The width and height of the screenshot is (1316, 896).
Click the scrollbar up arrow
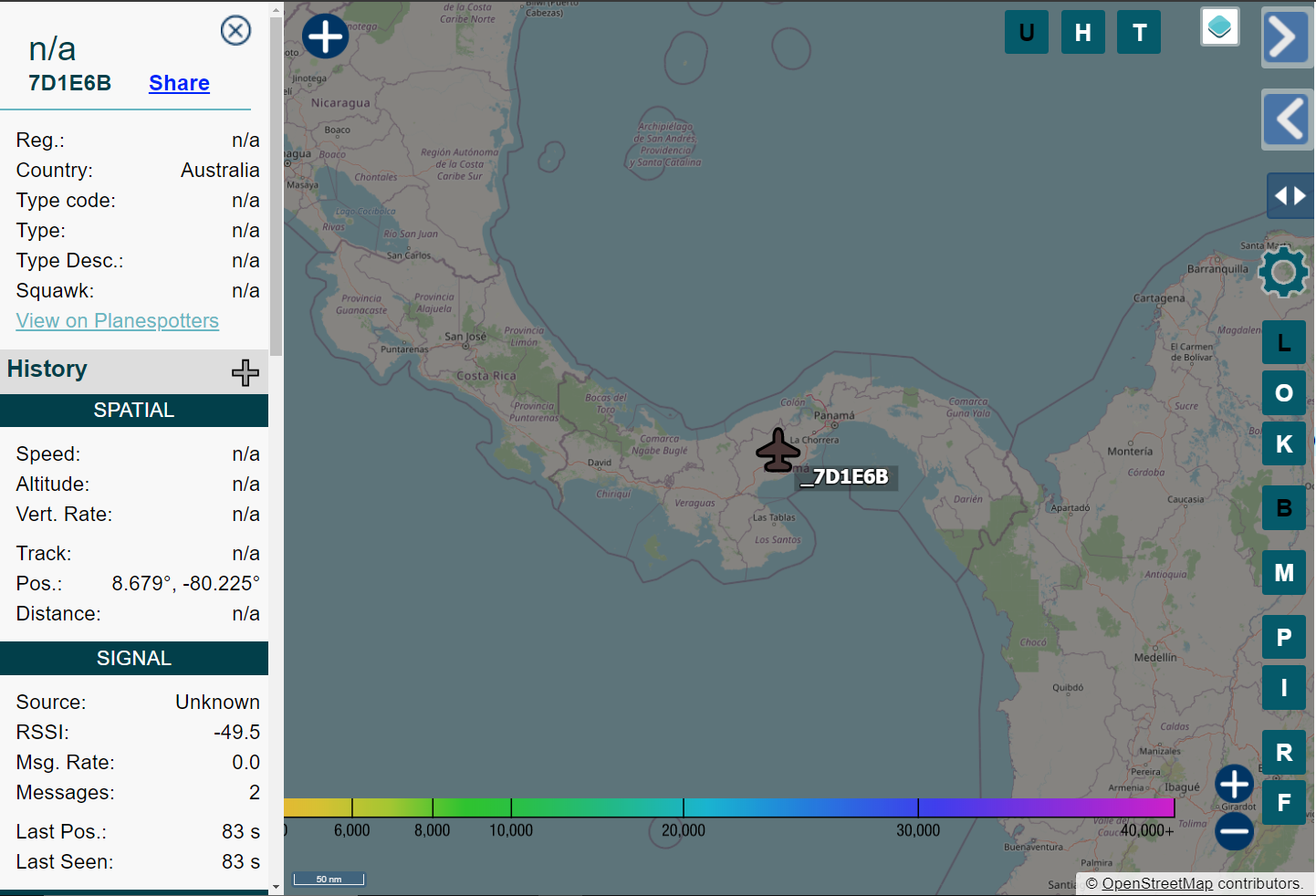click(276, 10)
